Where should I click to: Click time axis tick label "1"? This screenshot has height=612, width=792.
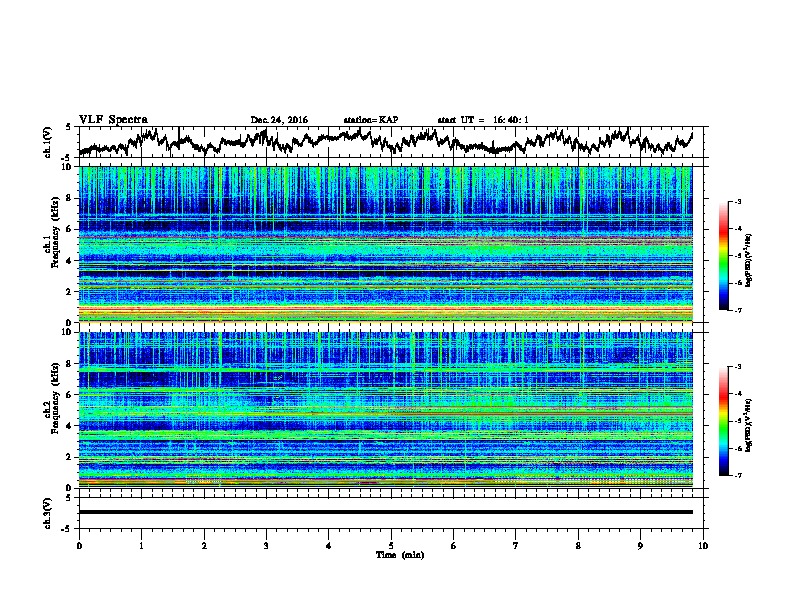141,546
